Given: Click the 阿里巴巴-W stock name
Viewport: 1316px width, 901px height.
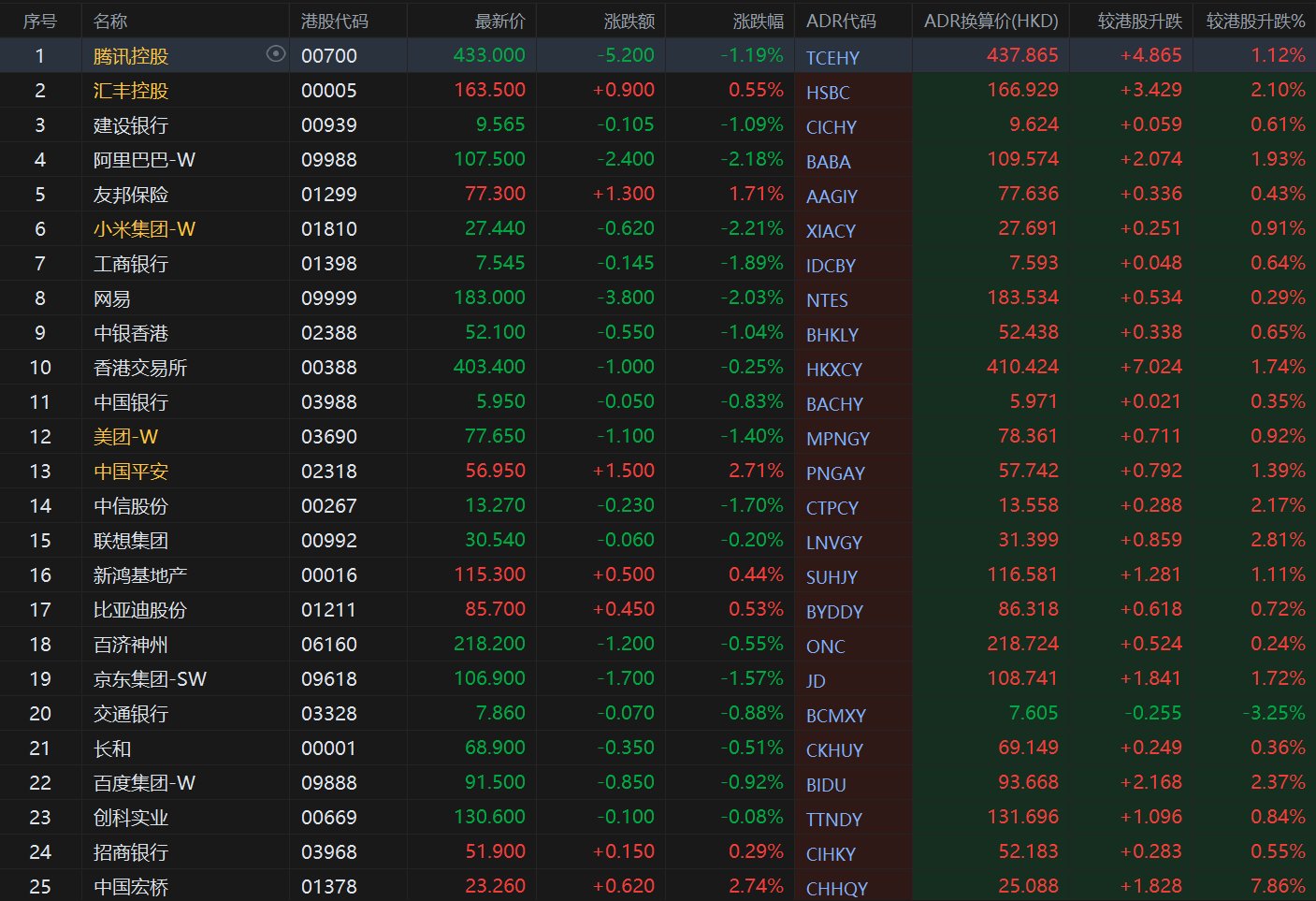Looking at the screenshot, I should tap(145, 160).
